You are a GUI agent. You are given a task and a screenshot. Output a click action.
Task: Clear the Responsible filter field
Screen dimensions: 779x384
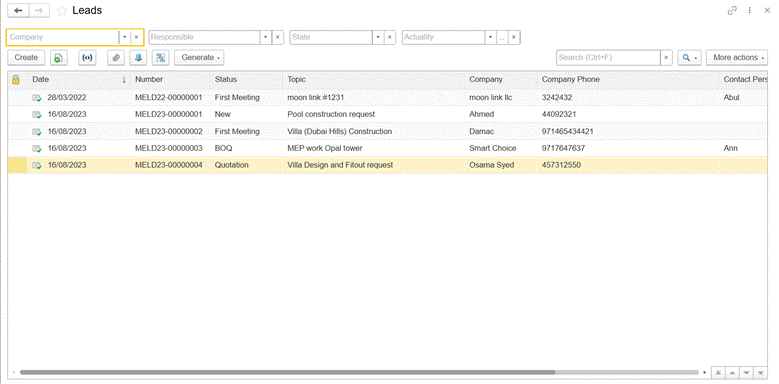[x=278, y=37]
